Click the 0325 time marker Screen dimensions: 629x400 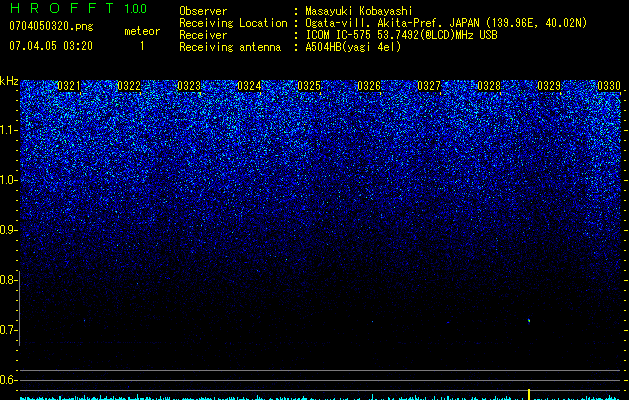pos(309,86)
